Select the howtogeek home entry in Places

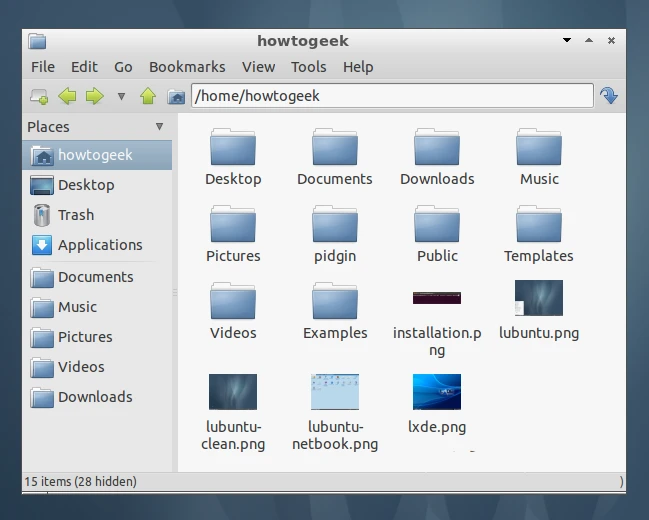97,155
